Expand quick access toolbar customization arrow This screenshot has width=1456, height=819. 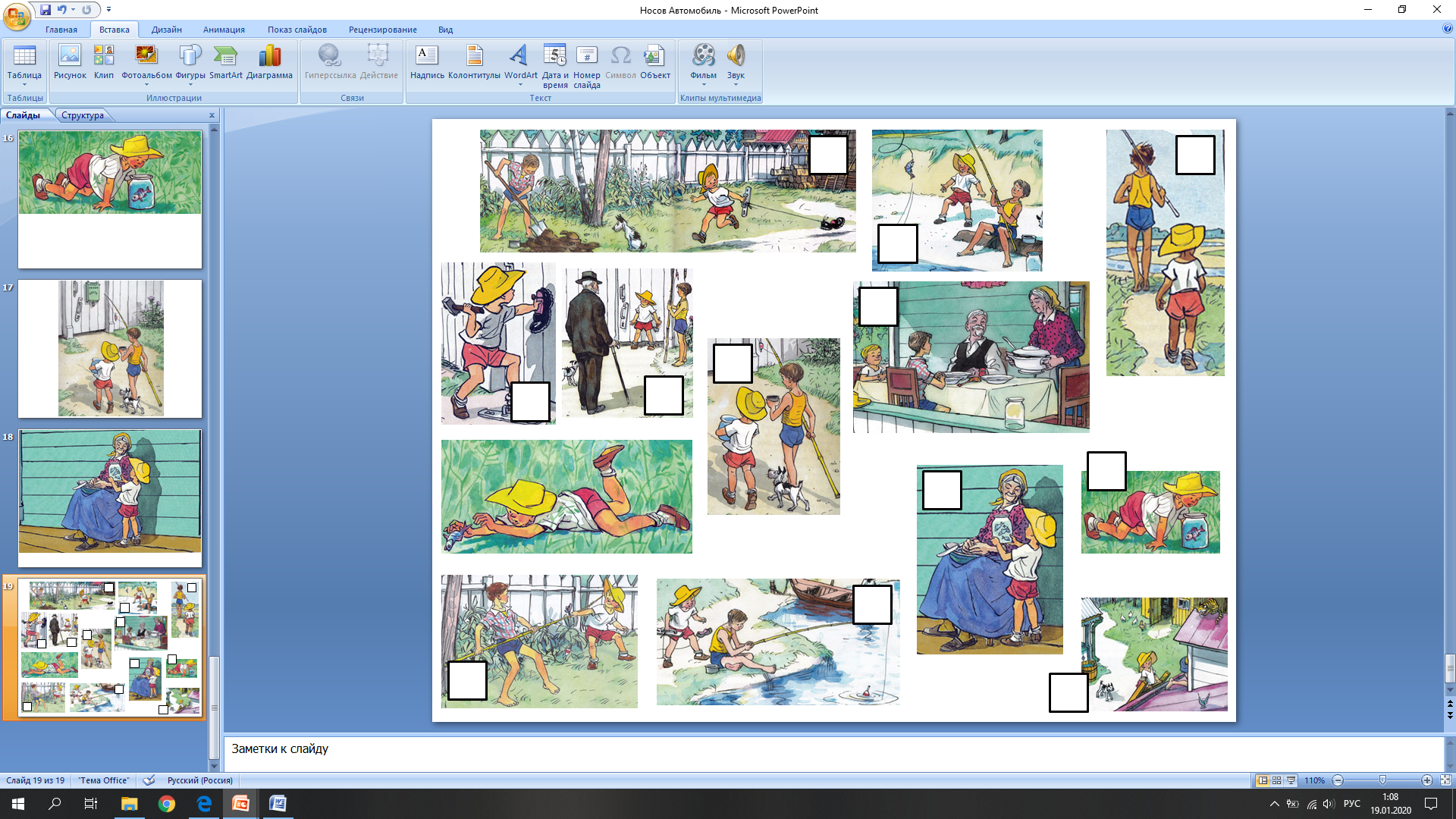coord(108,10)
